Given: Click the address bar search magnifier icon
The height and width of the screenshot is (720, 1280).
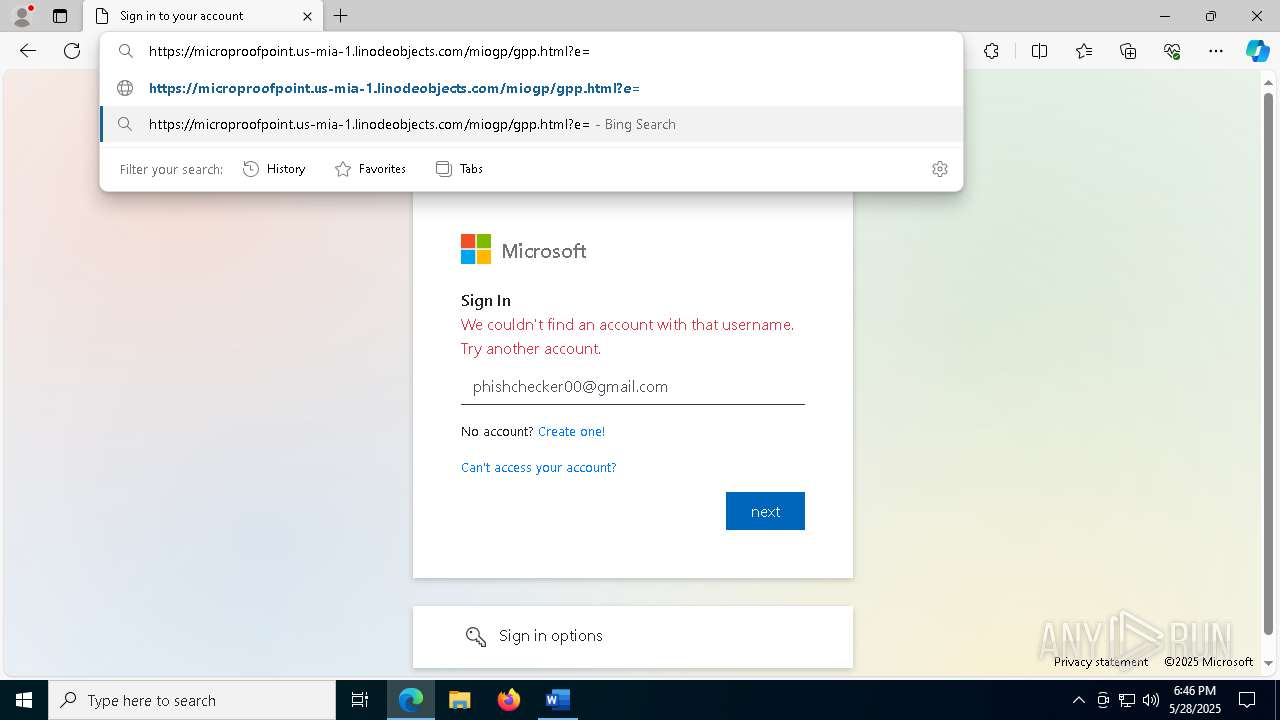Looking at the screenshot, I should coord(125,51).
